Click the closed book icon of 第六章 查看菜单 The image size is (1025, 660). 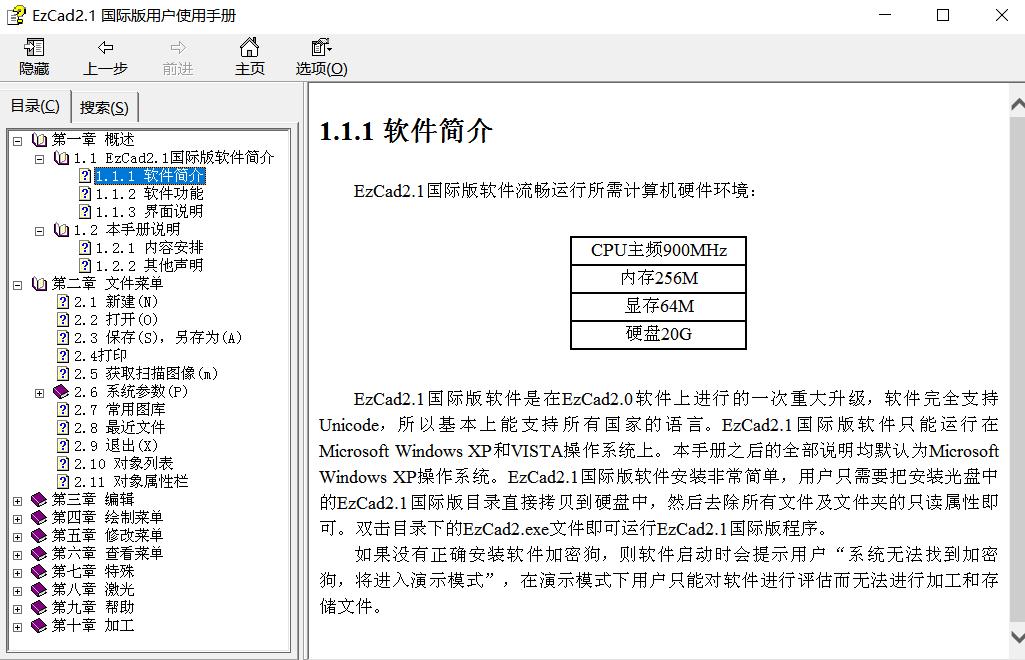(x=39, y=553)
